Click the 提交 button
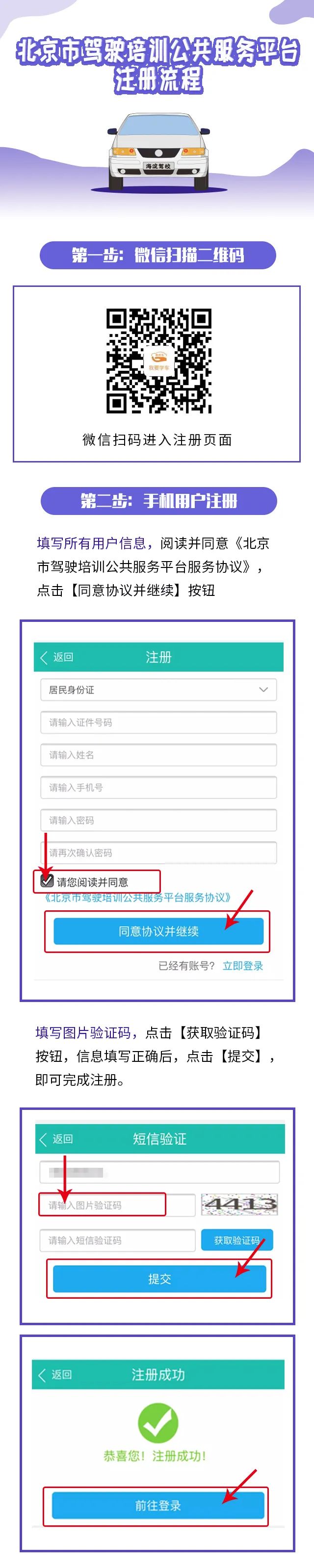 coord(159,1278)
